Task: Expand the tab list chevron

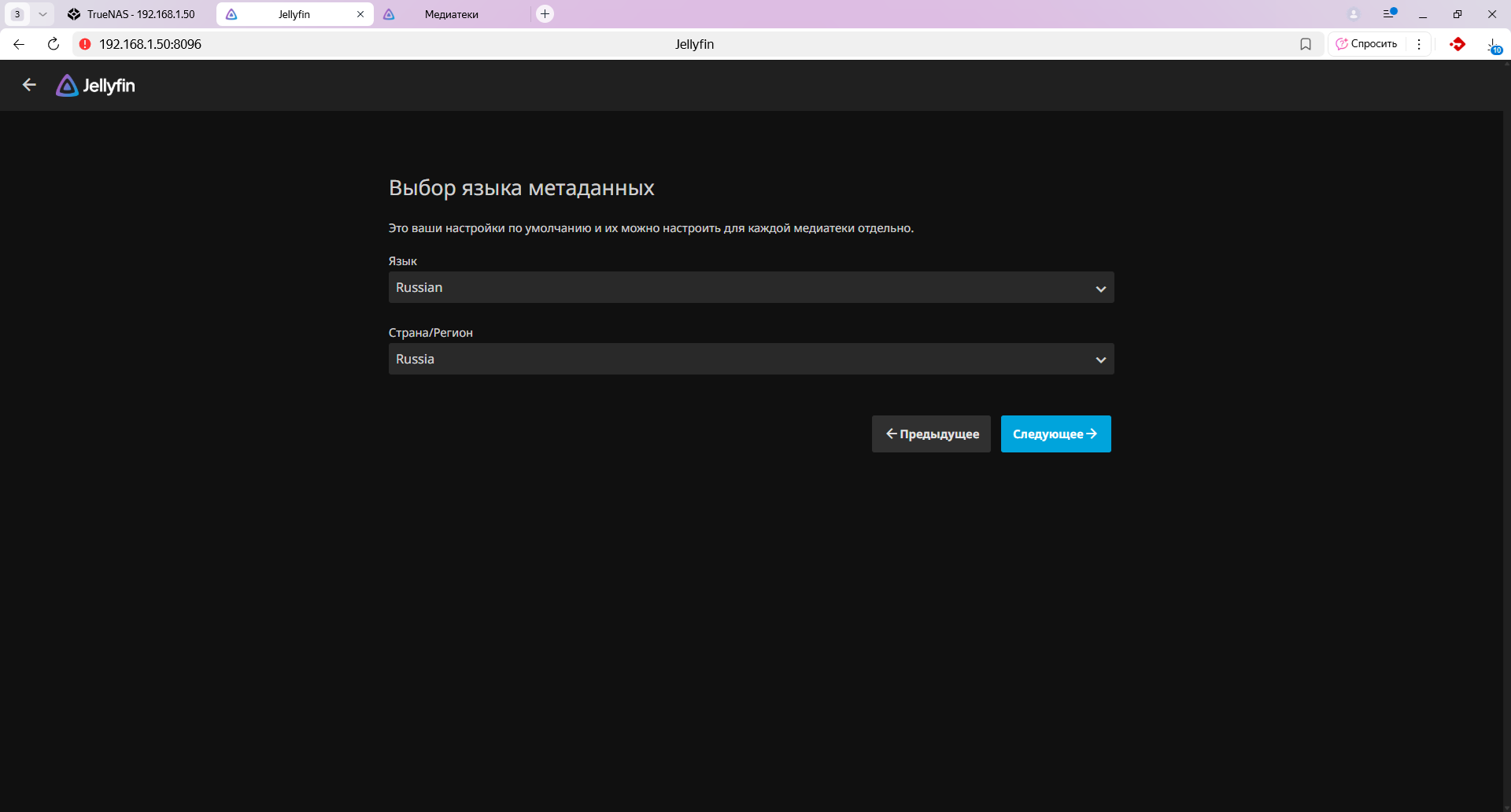Action: click(x=42, y=14)
